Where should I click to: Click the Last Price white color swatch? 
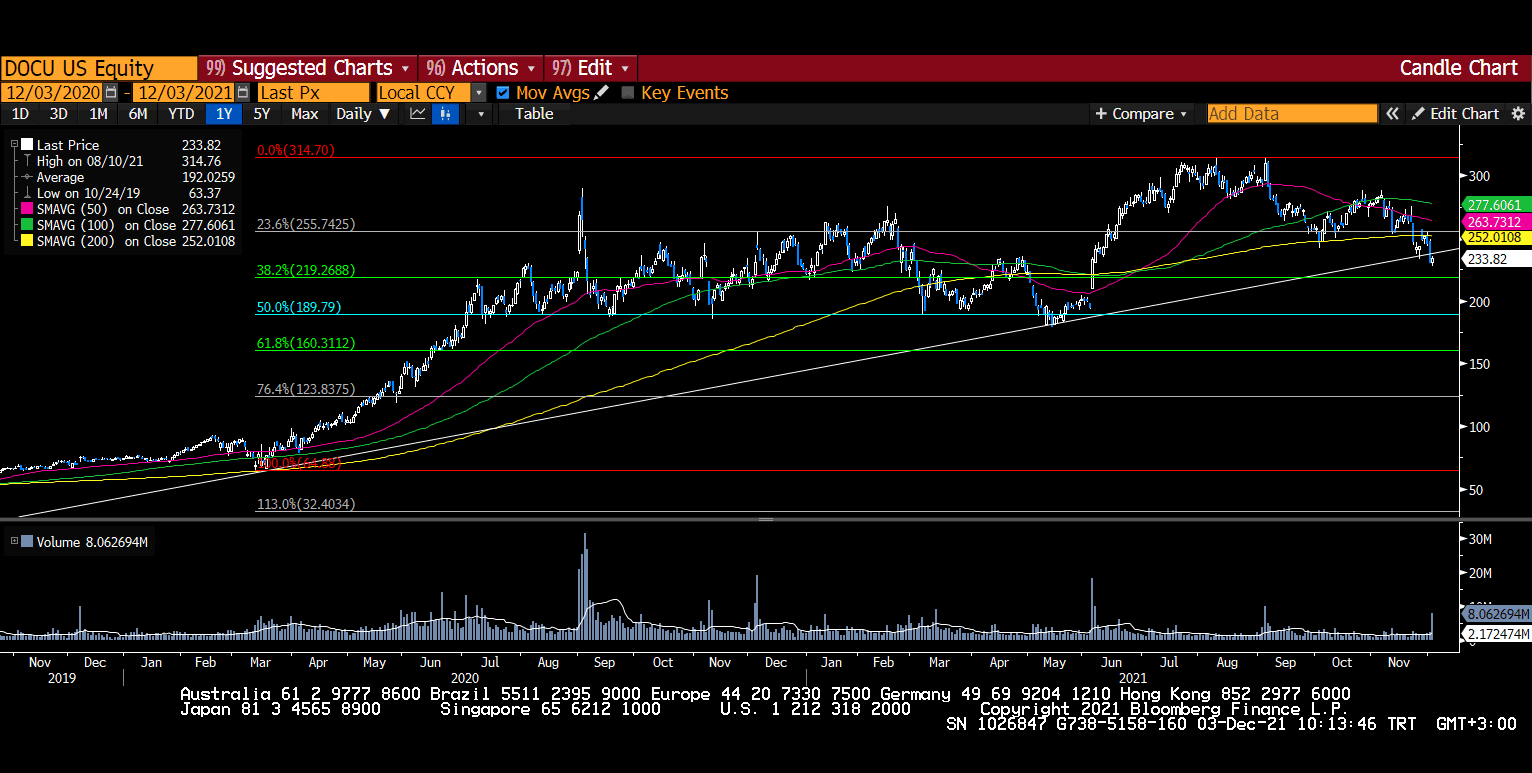pyautogui.click(x=27, y=145)
